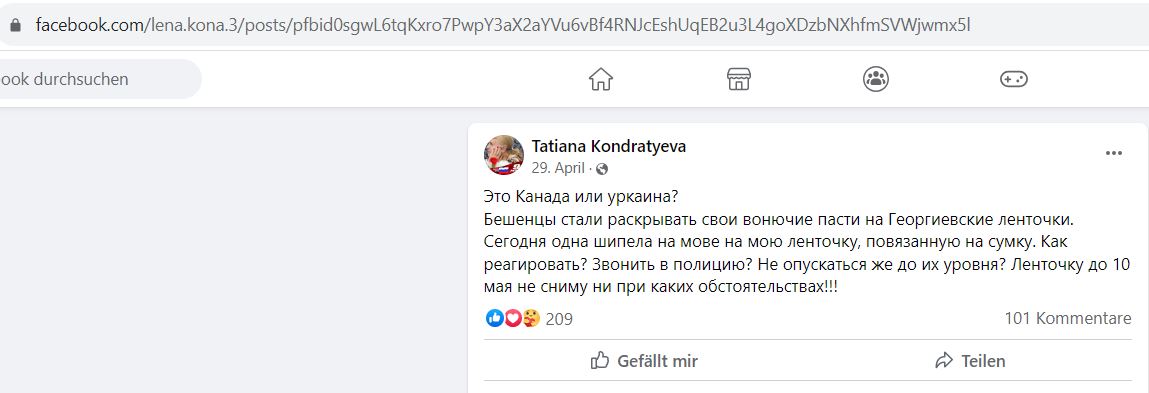Image resolution: width=1149 pixels, height=393 pixels.
Task: Open Tatiana Kondratyeva profile name link
Action: tap(609, 147)
